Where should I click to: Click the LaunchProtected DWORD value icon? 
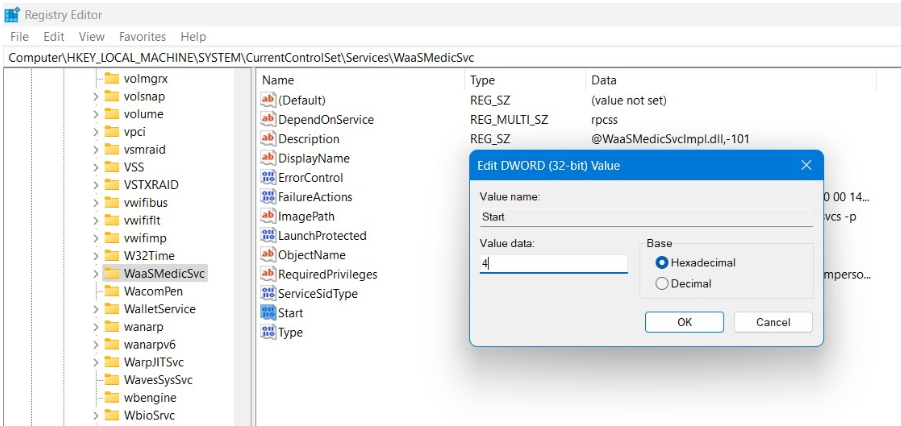pyautogui.click(x=268, y=235)
